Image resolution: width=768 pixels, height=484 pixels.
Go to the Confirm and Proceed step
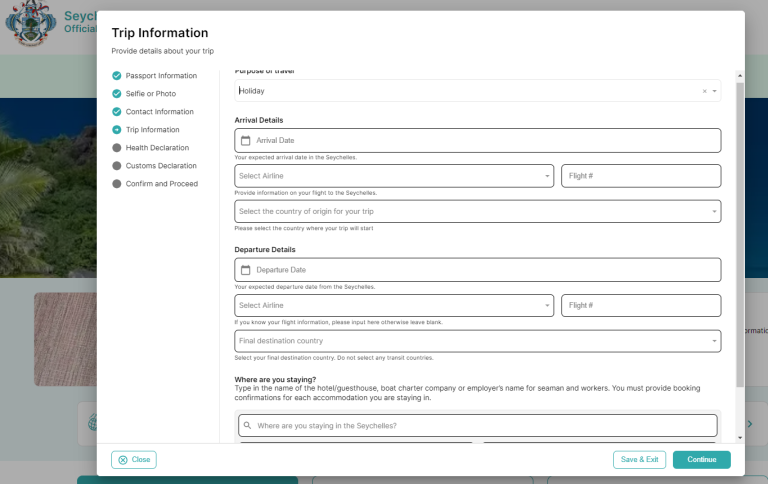[161, 184]
